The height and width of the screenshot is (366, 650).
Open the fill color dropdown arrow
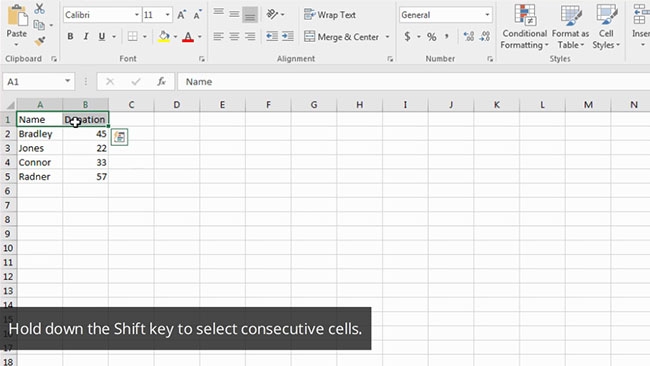(x=175, y=36)
